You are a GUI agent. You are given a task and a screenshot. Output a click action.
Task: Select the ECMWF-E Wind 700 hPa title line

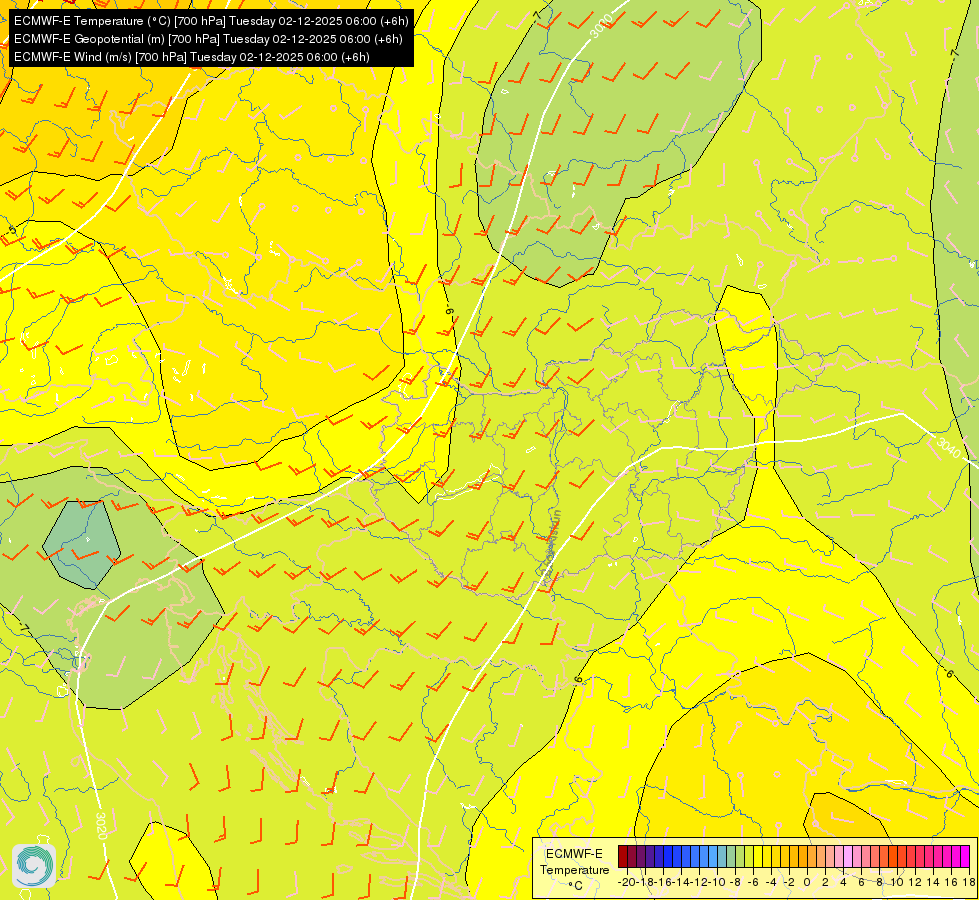coord(192,57)
